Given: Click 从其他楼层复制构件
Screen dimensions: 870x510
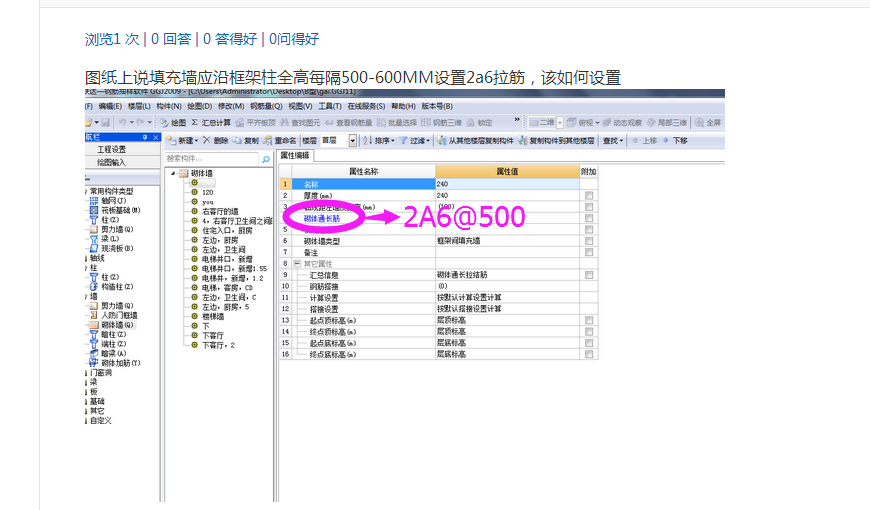Looking at the screenshot, I should pyautogui.click(x=476, y=140).
